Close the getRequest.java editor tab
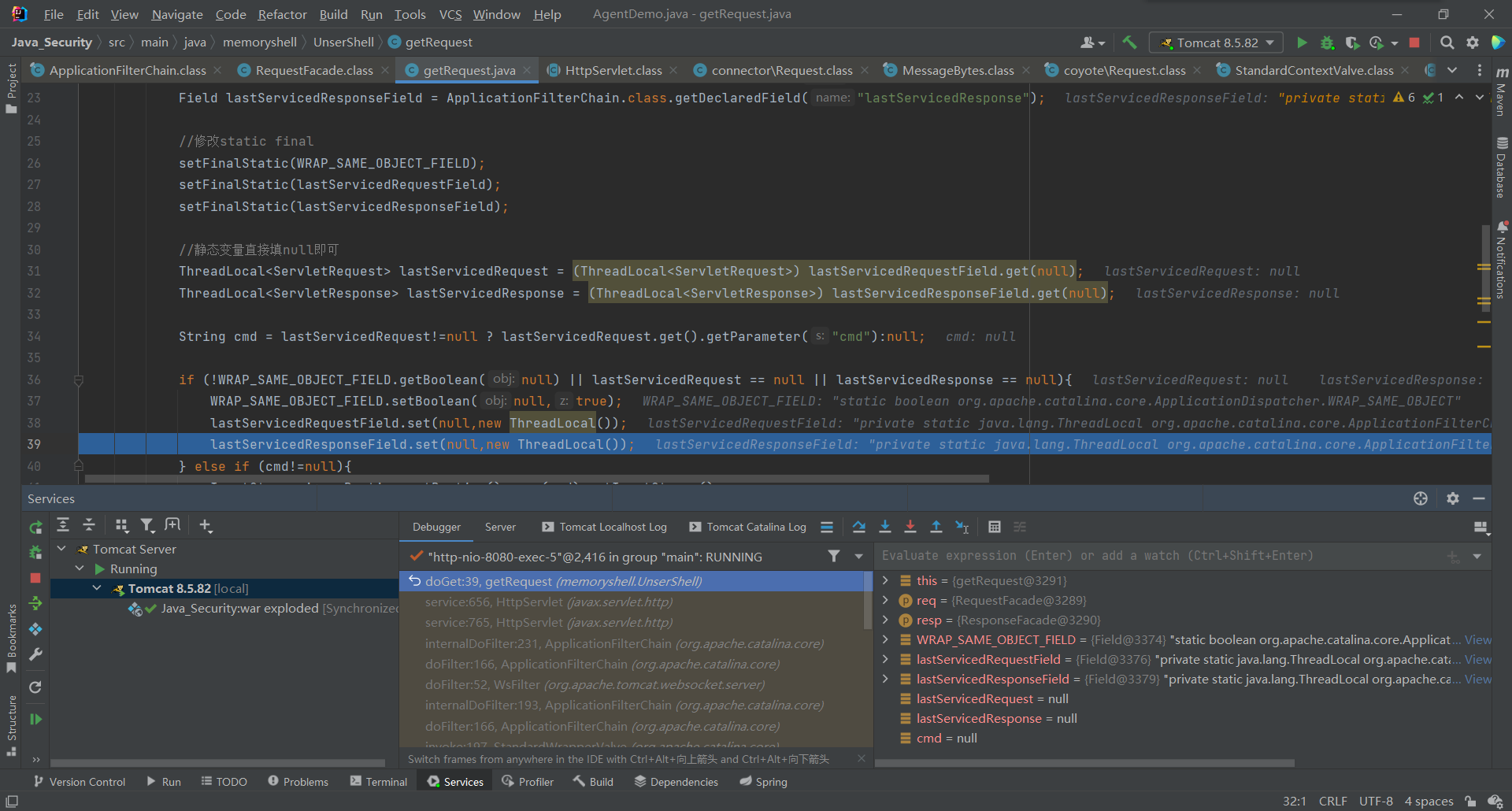This screenshot has width=1512, height=811. (x=527, y=70)
